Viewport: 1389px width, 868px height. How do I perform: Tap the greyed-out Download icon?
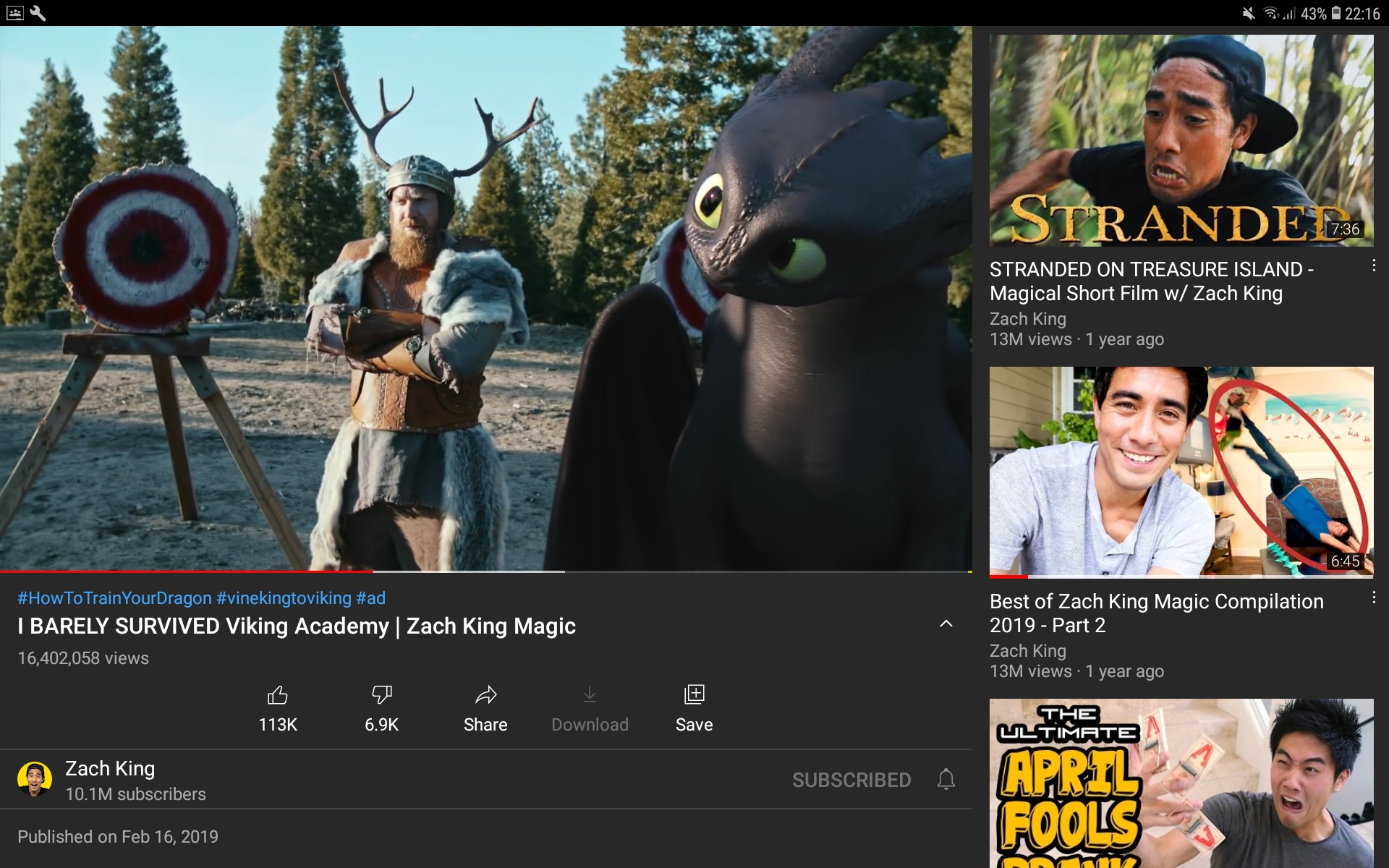(590, 695)
